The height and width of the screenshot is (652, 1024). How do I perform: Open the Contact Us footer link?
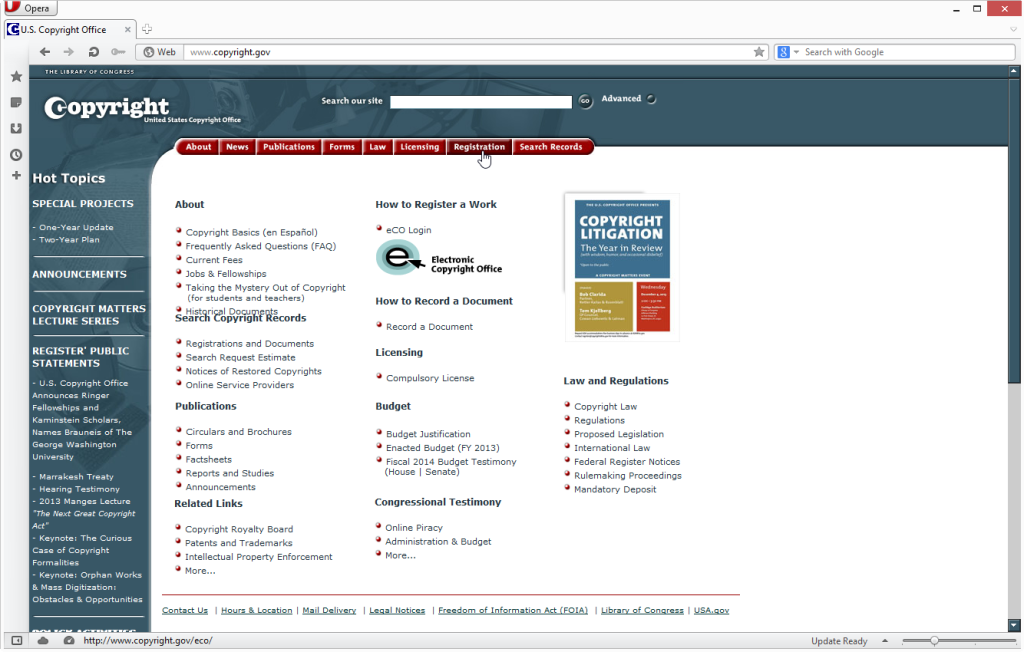click(185, 610)
